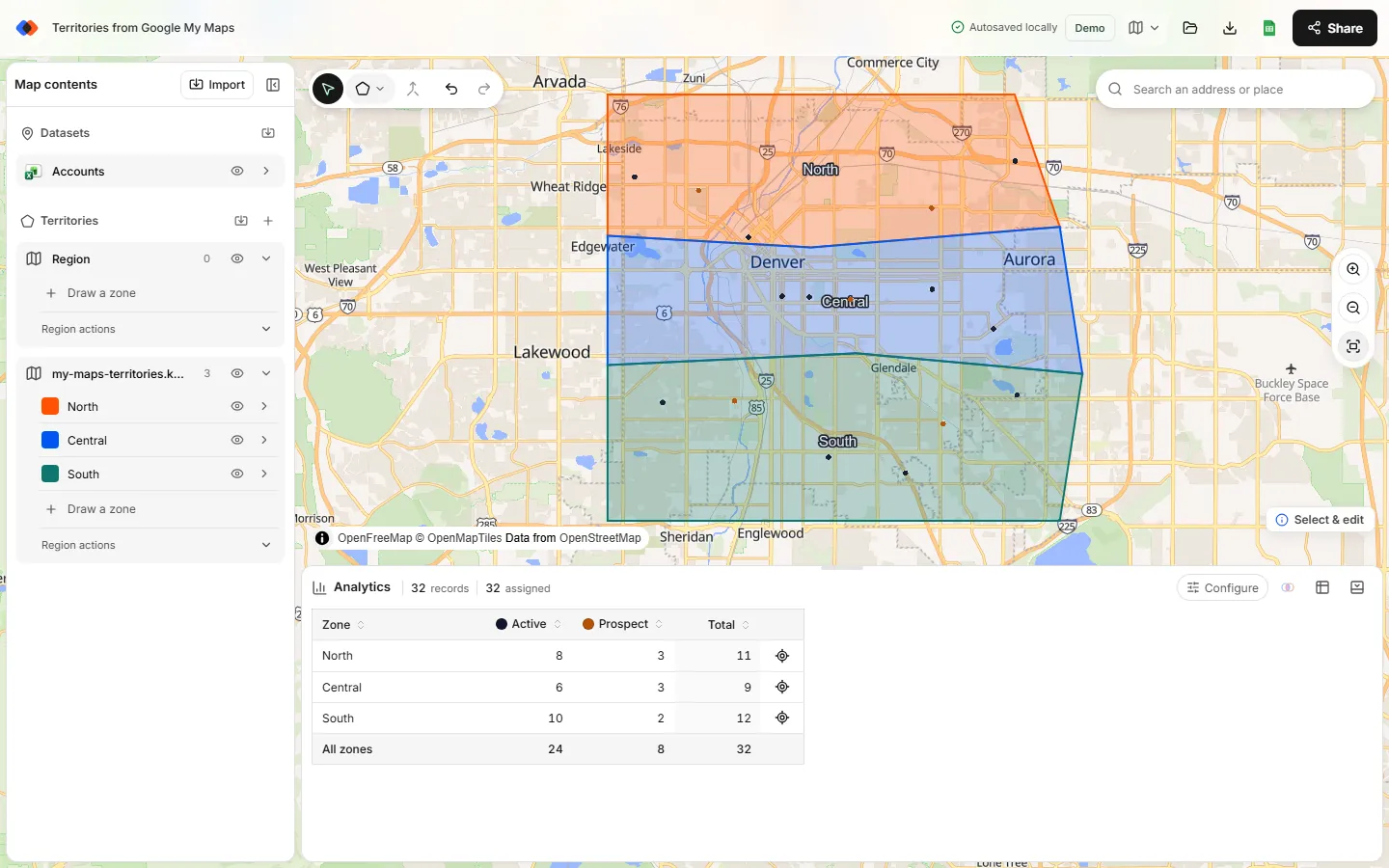Switch to the table view icon
The height and width of the screenshot is (868, 1389).
[x=1322, y=587]
